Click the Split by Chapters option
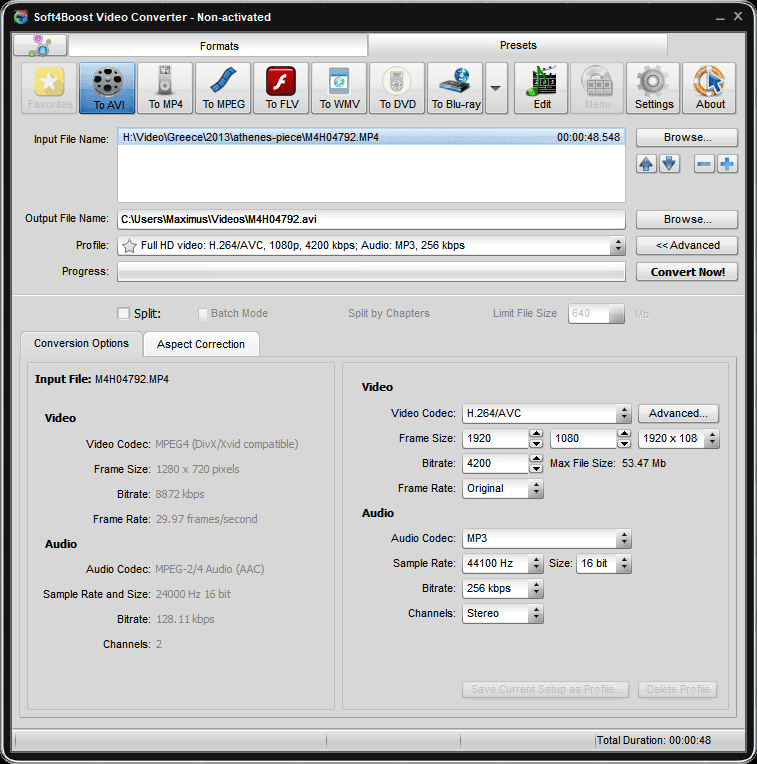Image resolution: width=757 pixels, height=764 pixels. coord(389,313)
